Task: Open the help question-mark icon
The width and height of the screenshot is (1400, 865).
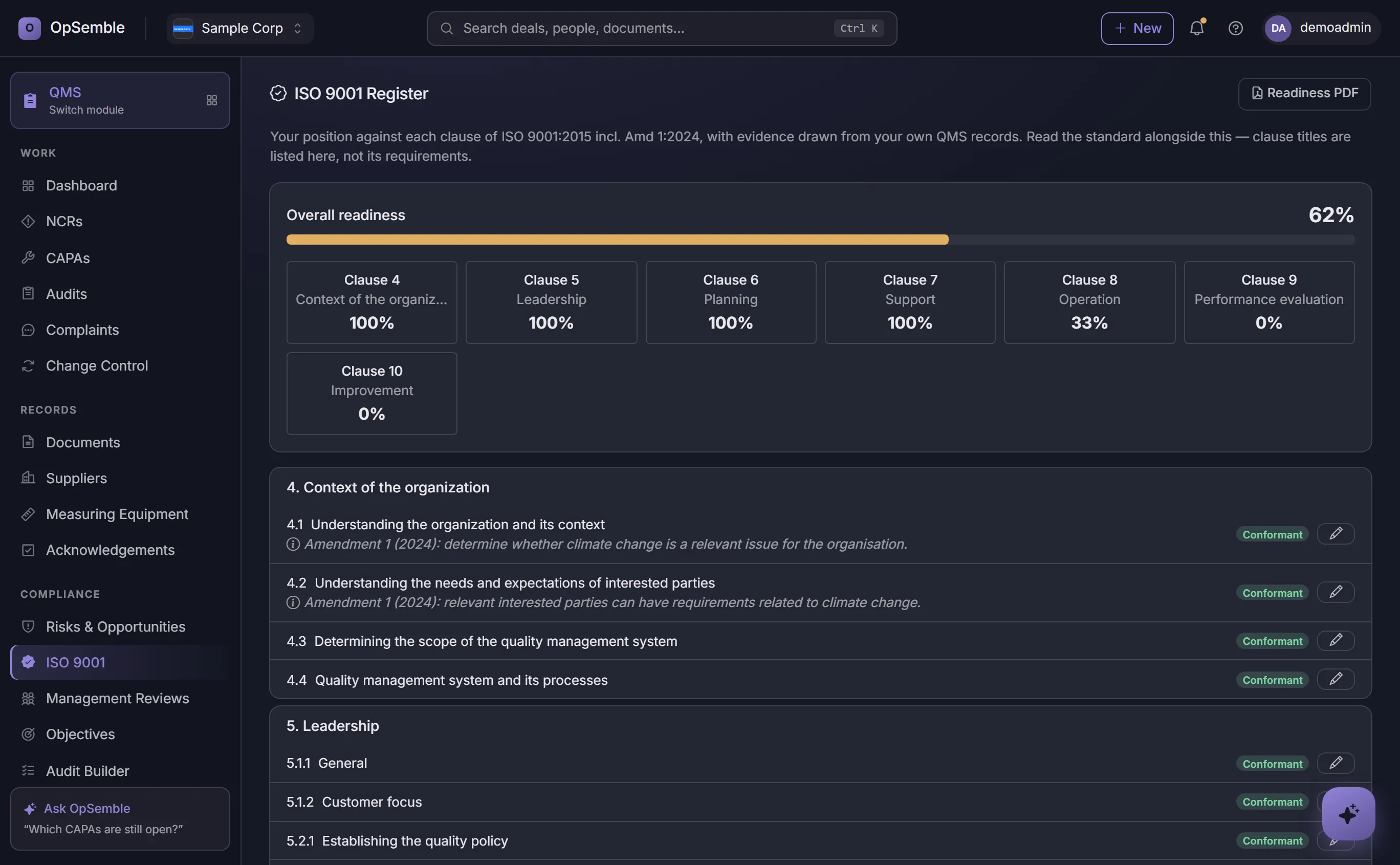Action: (1235, 28)
